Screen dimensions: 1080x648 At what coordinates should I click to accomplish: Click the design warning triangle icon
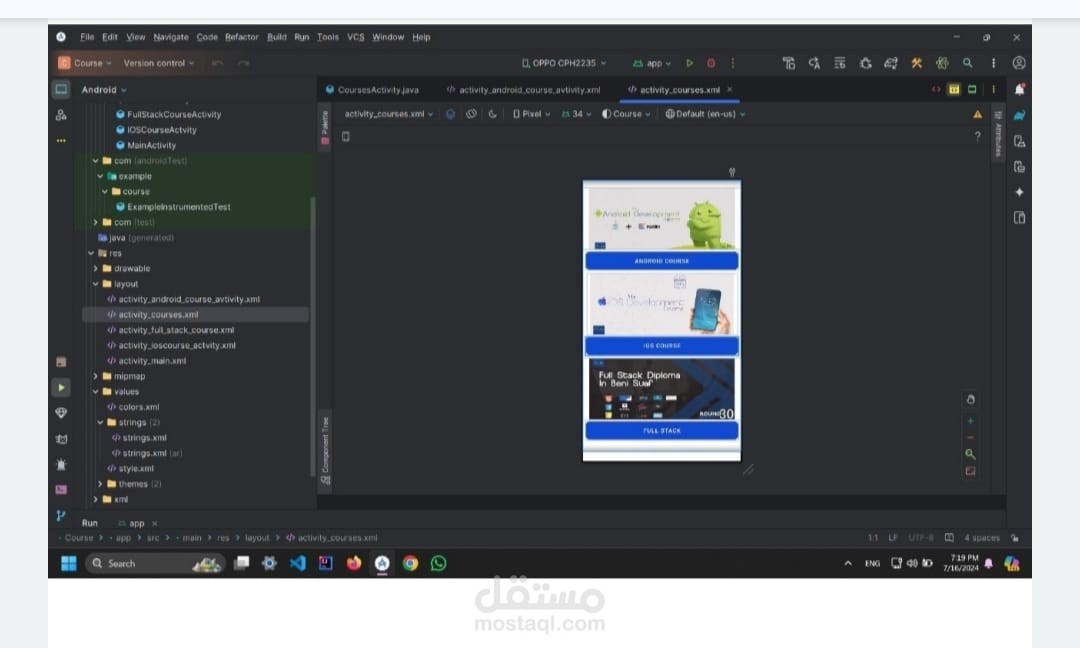coord(977,114)
